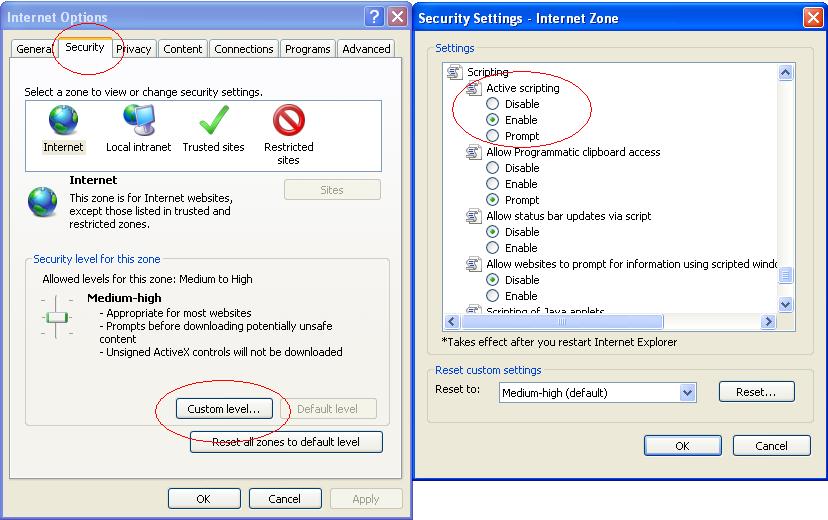The image size is (828, 520).
Task: Click the Custom level button
Action: tap(224, 409)
